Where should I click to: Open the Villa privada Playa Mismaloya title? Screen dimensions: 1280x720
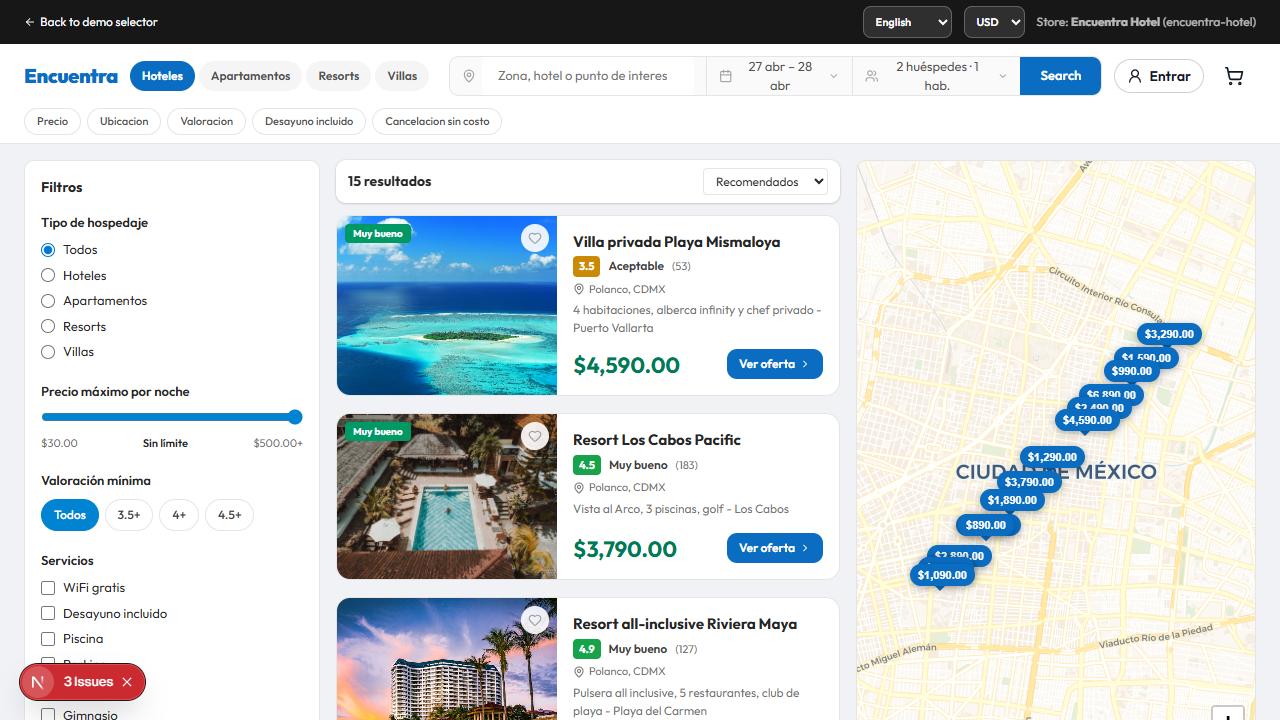click(x=676, y=242)
